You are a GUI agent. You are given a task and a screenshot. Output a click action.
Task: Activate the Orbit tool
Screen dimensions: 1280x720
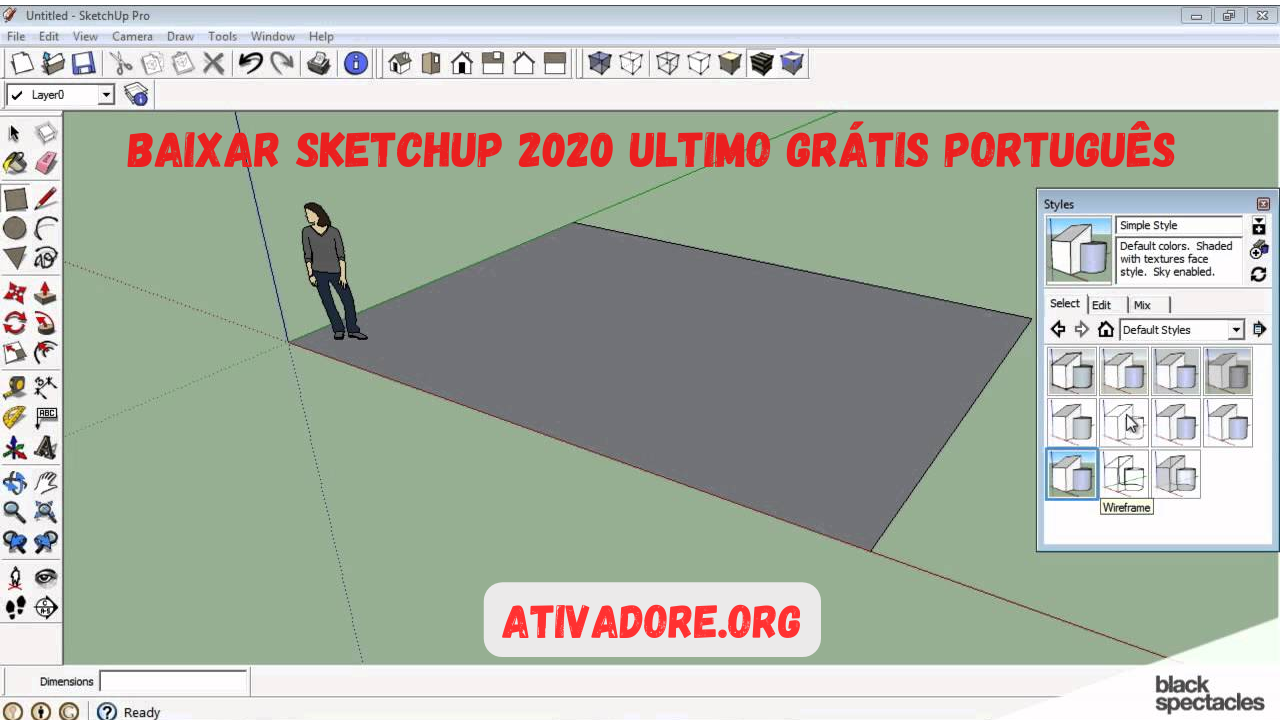coord(15,483)
